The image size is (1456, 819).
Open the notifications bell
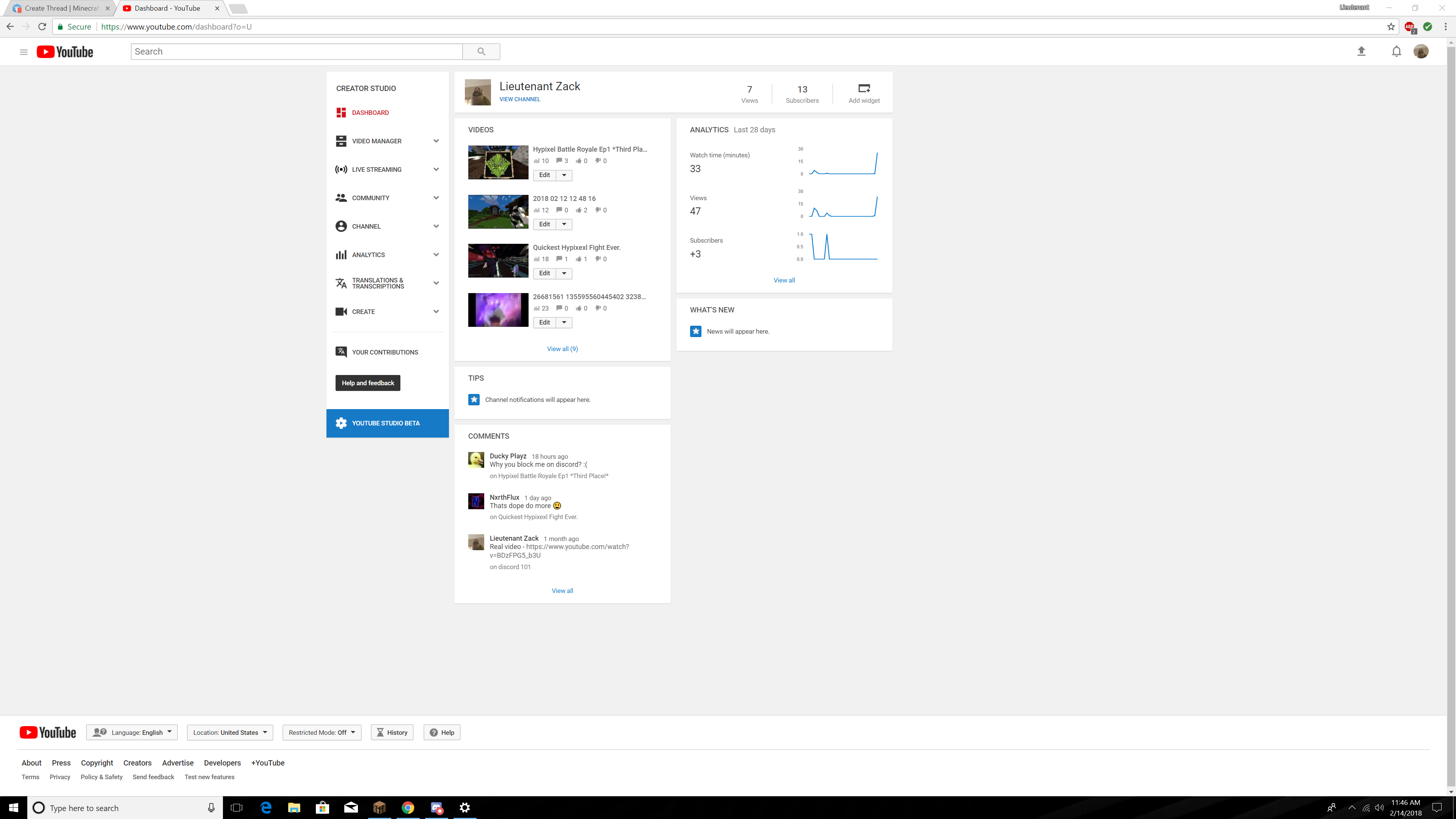pos(1396,52)
